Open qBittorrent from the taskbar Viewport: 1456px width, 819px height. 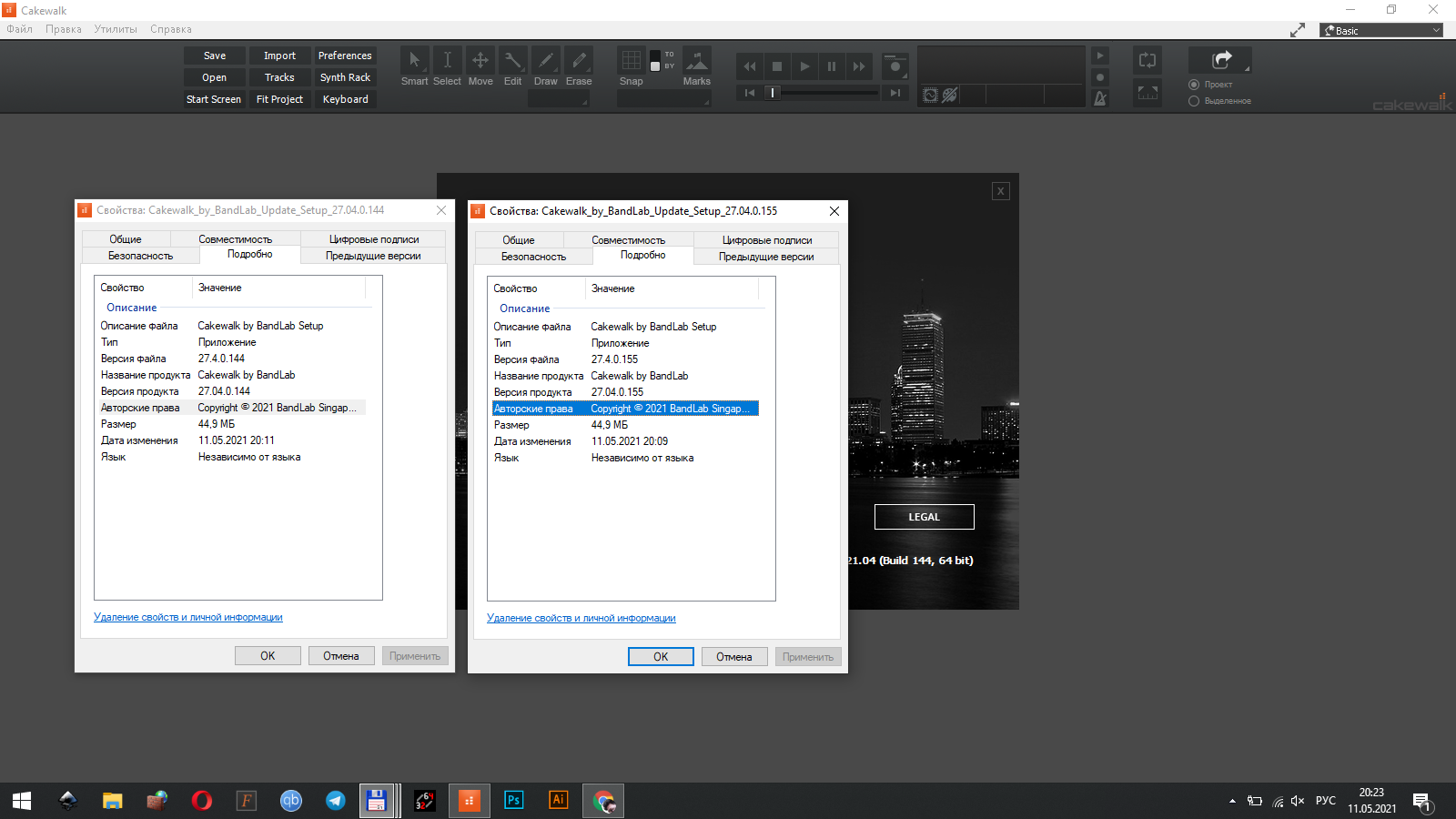click(x=291, y=801)
